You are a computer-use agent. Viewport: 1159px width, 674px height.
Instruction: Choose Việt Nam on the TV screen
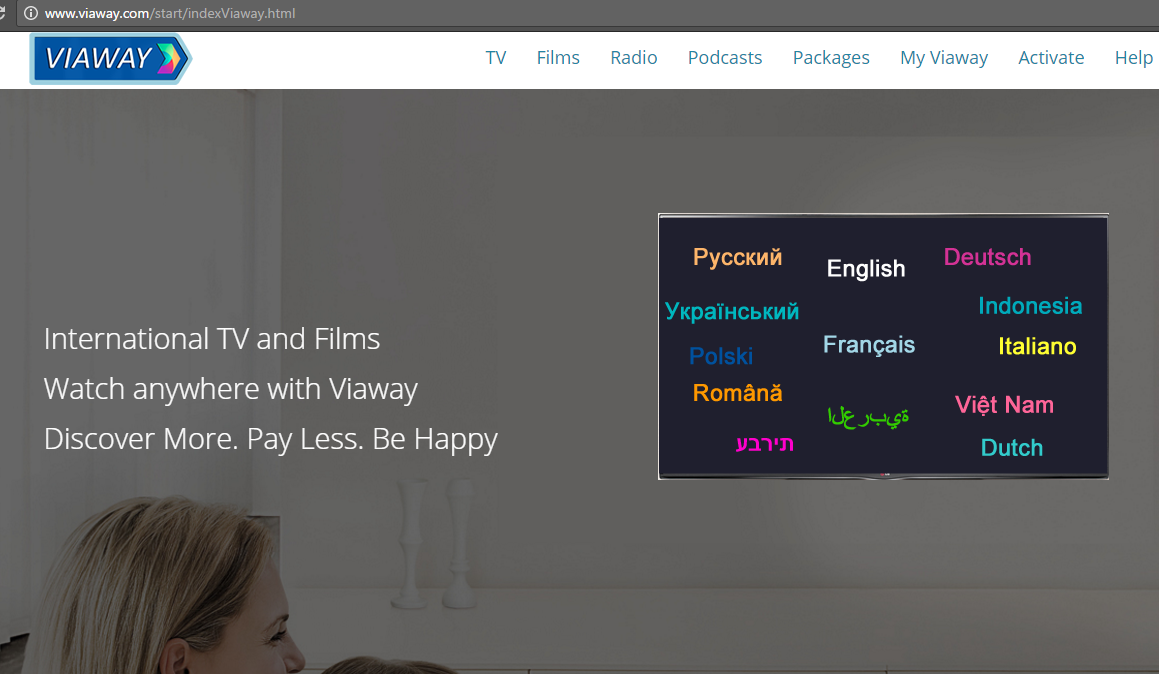coord(1004,405)
